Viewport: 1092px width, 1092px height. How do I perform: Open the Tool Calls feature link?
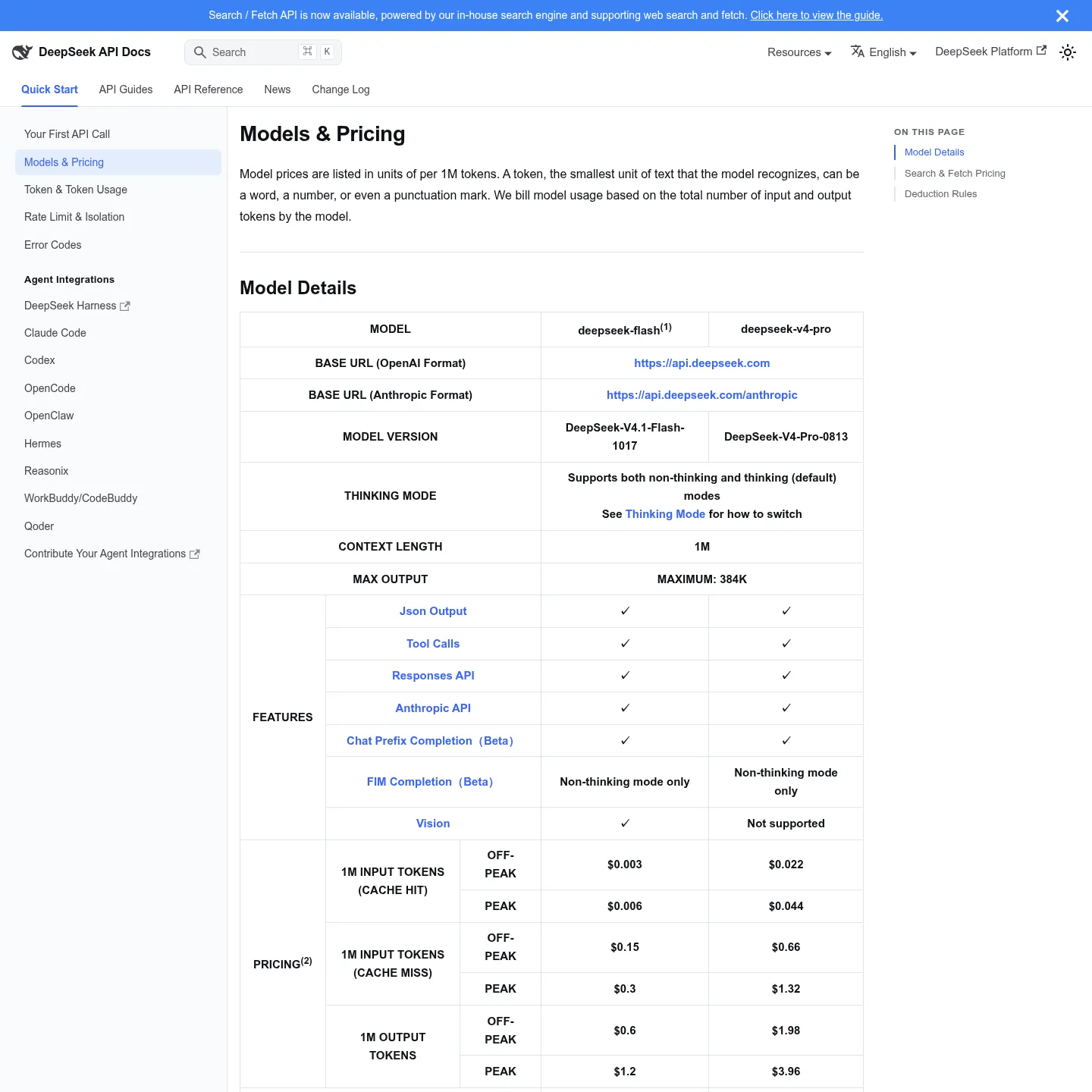(433, 644)
